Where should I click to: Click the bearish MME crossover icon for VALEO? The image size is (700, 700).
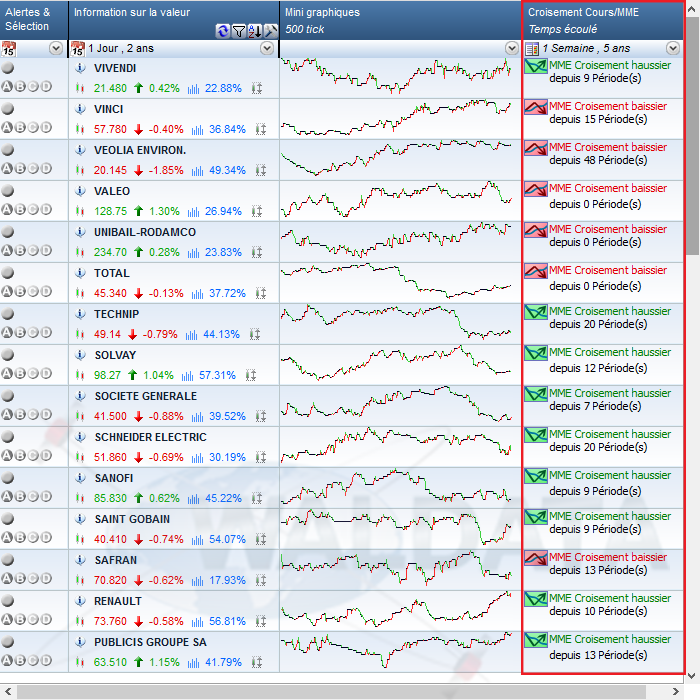pos(536,189)
